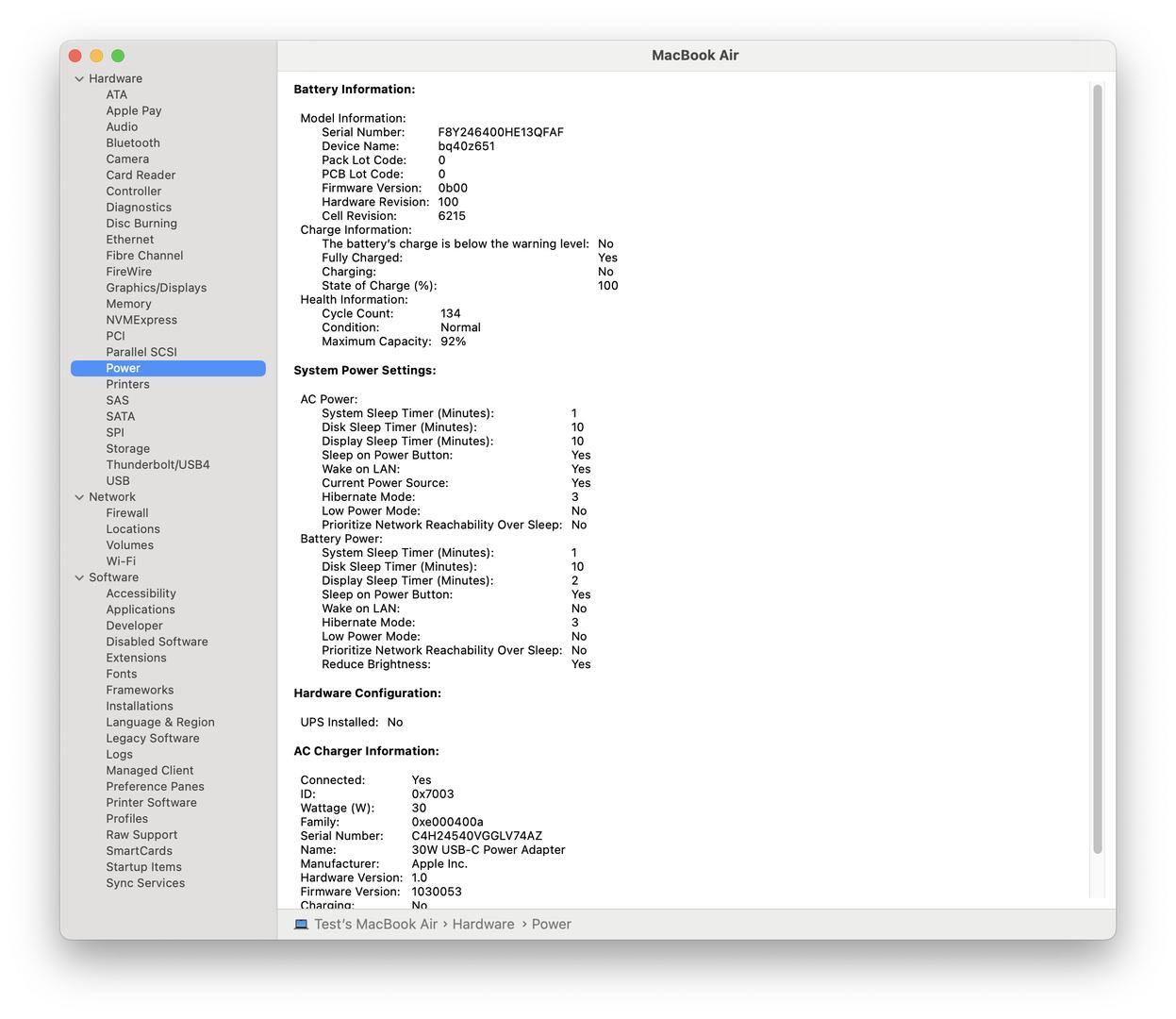Select Apple Pay in the sidebar

pos(134,110)
